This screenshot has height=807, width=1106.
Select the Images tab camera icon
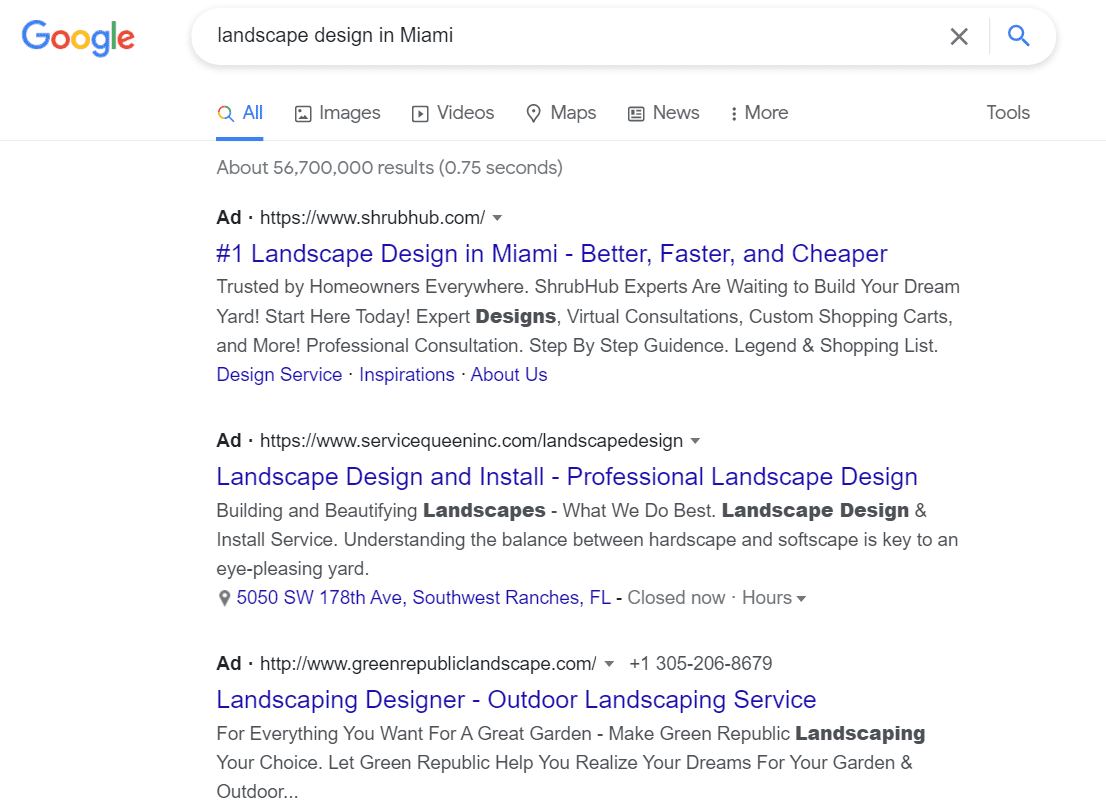303,113
